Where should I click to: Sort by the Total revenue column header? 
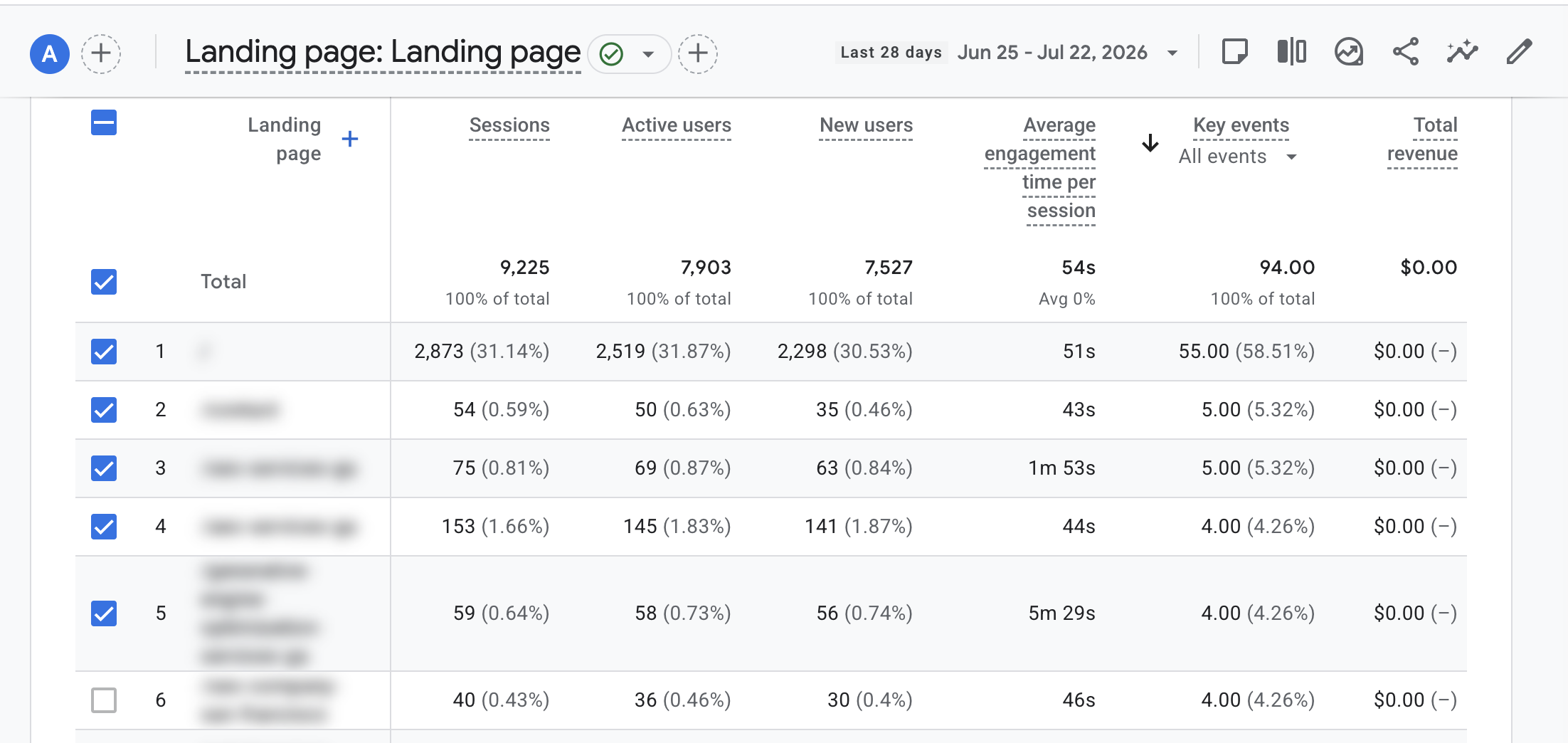[x=1423, y=139]
